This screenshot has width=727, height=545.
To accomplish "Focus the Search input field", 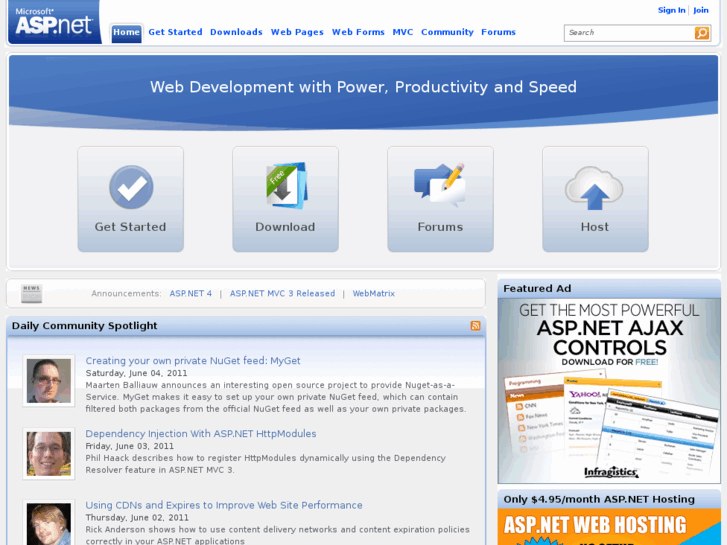I will (629, 33).
